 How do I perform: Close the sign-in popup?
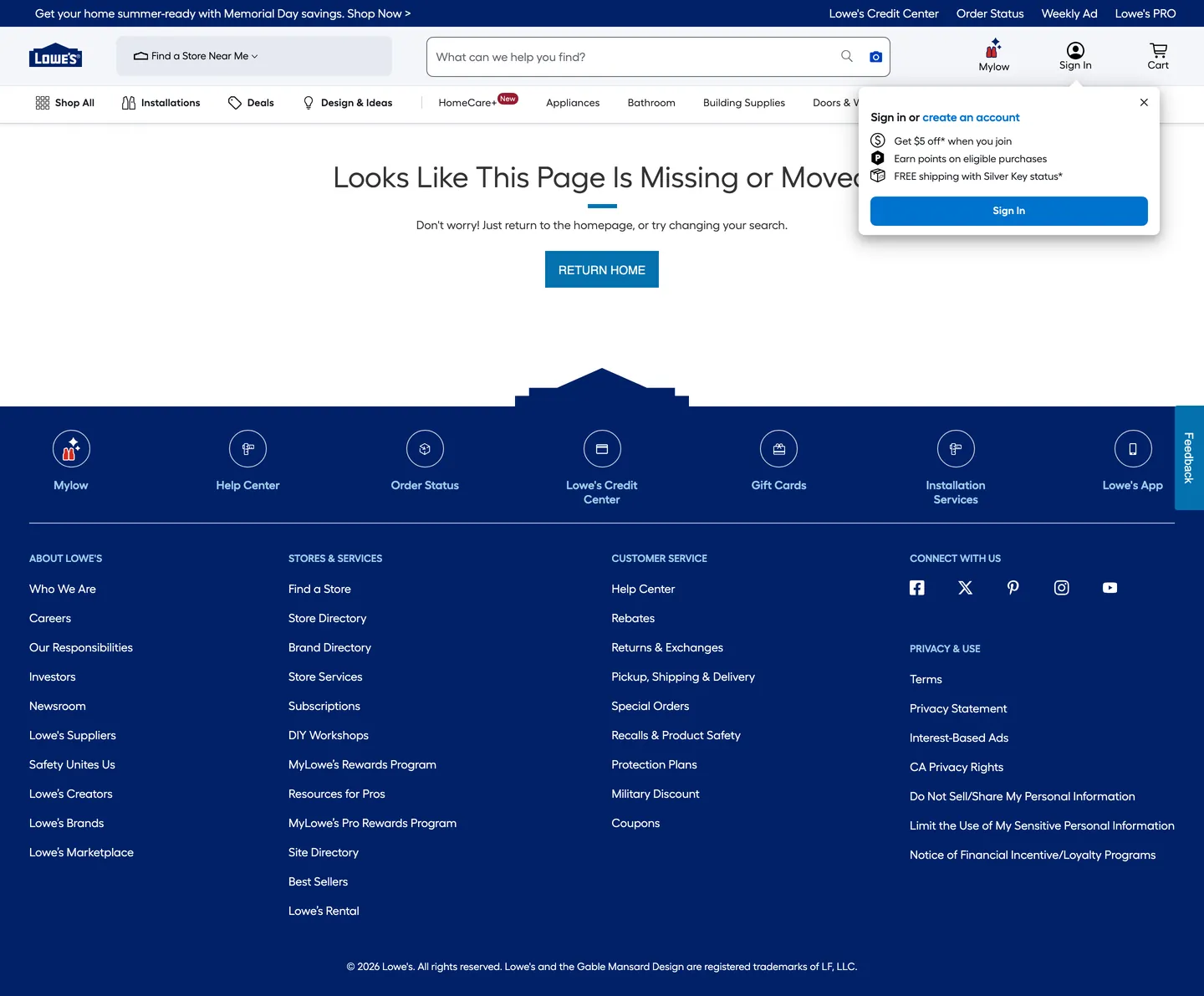1144,102
